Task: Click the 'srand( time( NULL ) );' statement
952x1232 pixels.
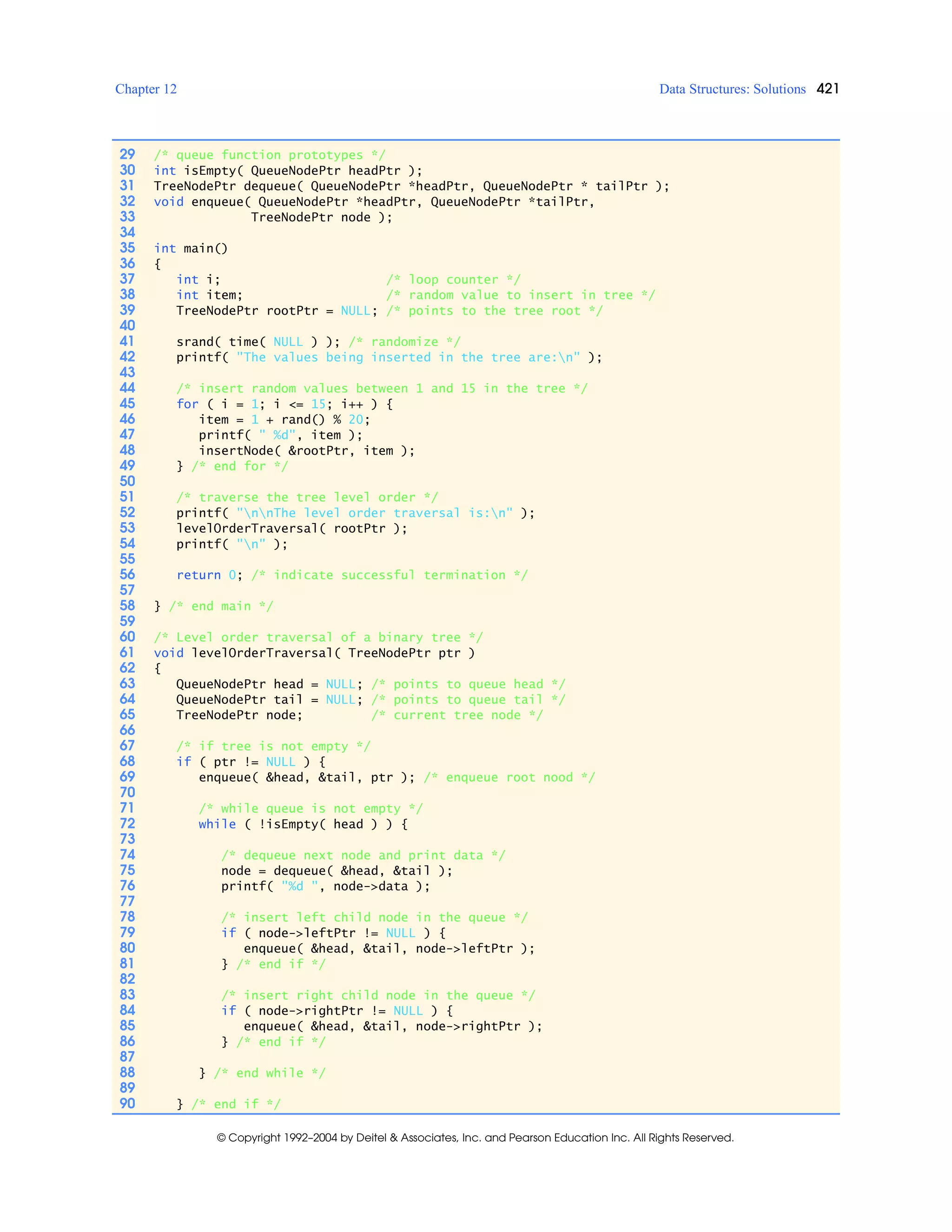Action: 258,342
